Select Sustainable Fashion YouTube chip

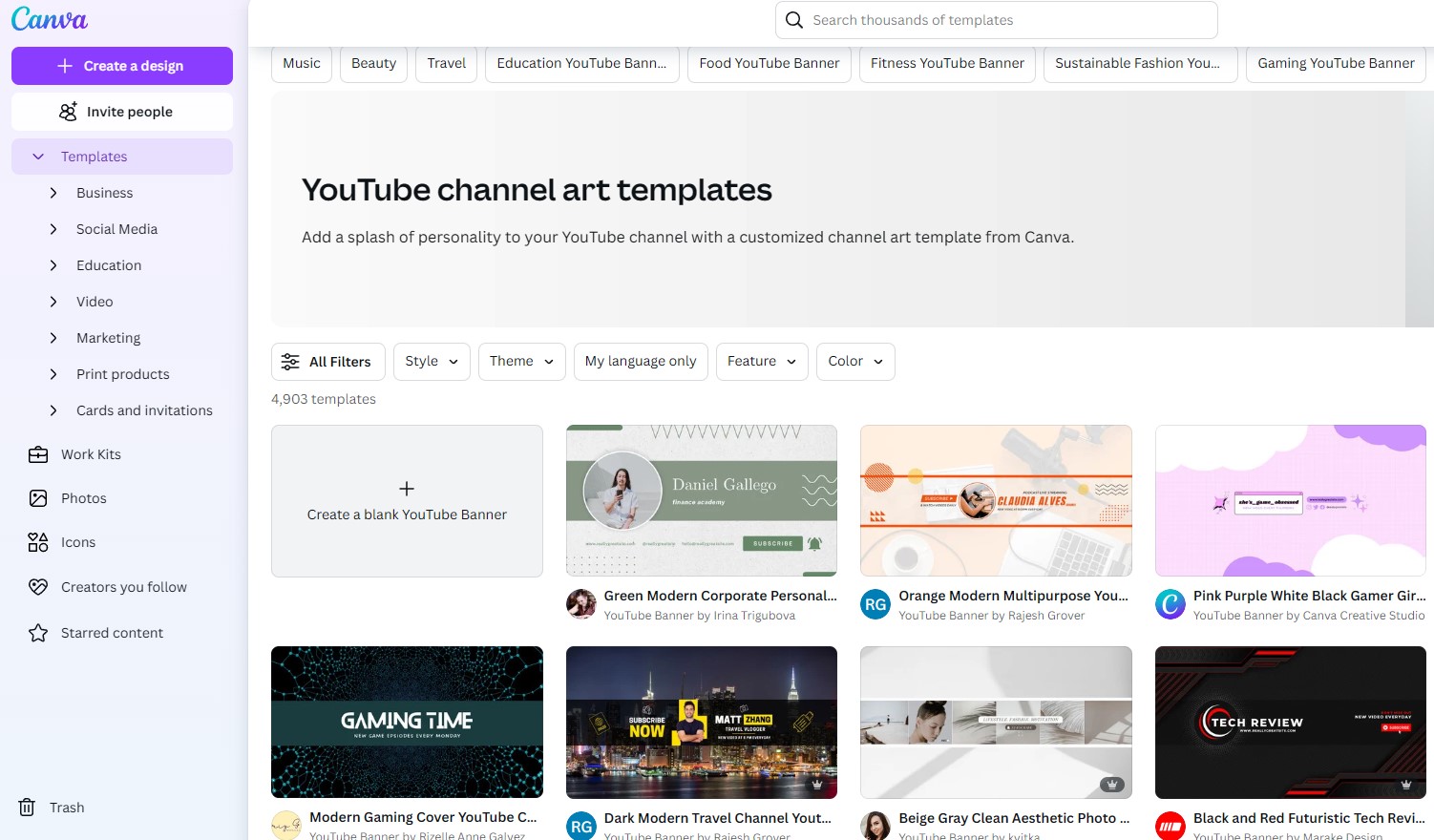click(x=1141, y=64)
